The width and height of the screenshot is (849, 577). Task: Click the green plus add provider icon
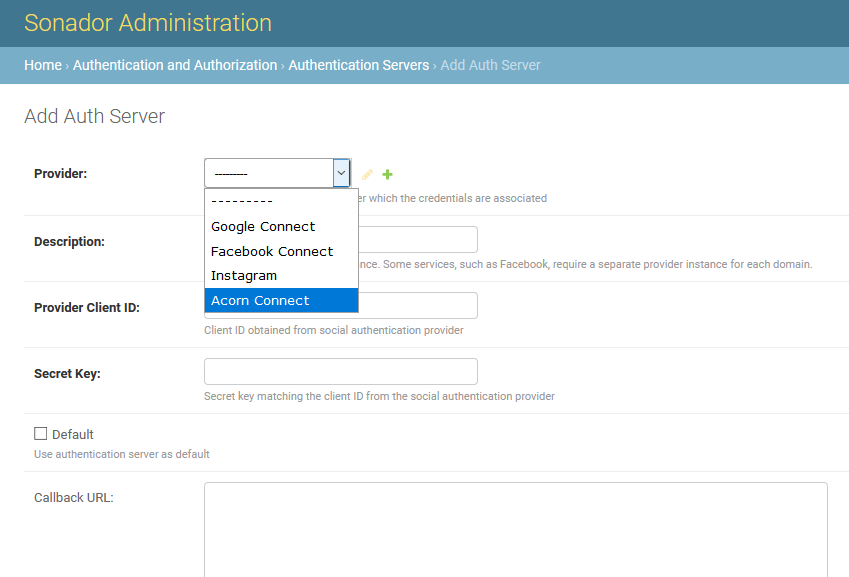tap(387, 174)
